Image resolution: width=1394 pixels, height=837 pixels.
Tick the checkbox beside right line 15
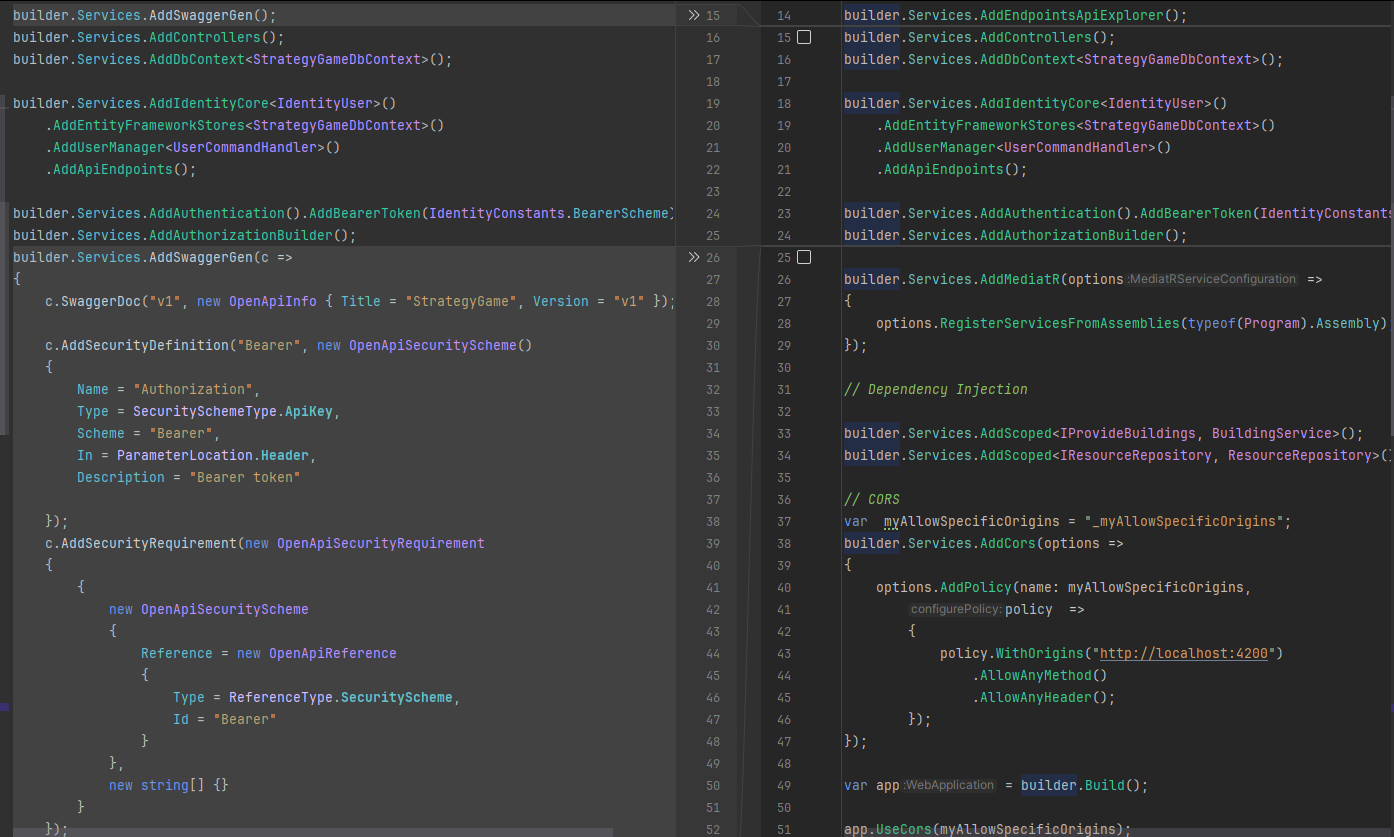(803, 37)
